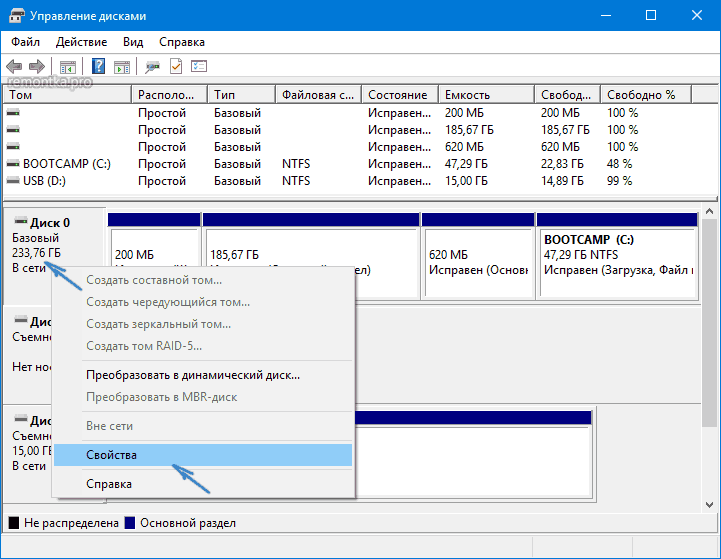721x559 pixels.
Task: Choose Преобразовать в динамический диск
Action: pyautogui.click(x=193, y=375)
